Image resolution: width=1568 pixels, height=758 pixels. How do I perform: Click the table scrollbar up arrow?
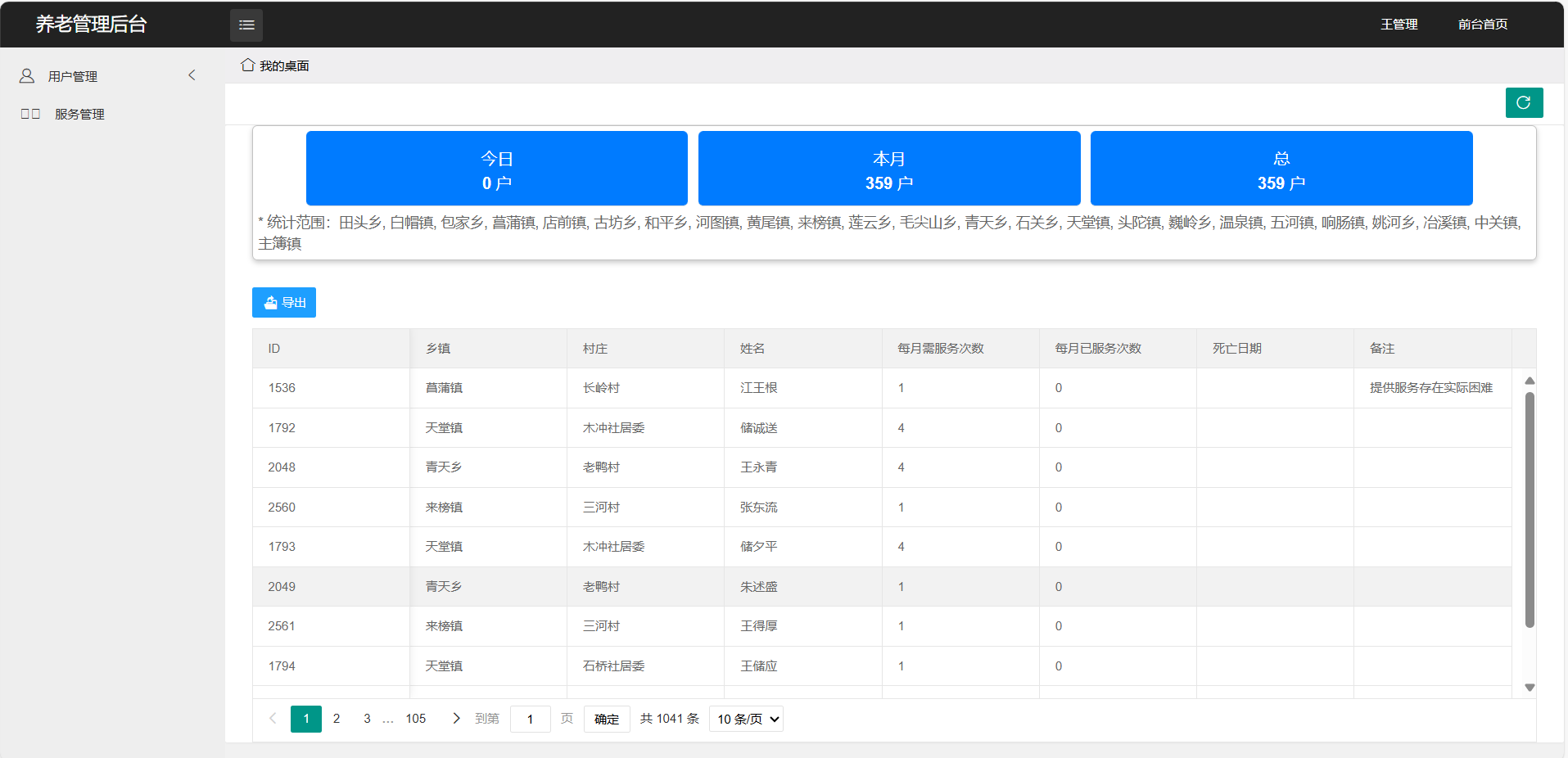pyautogui.click(x=1530, y=381)
